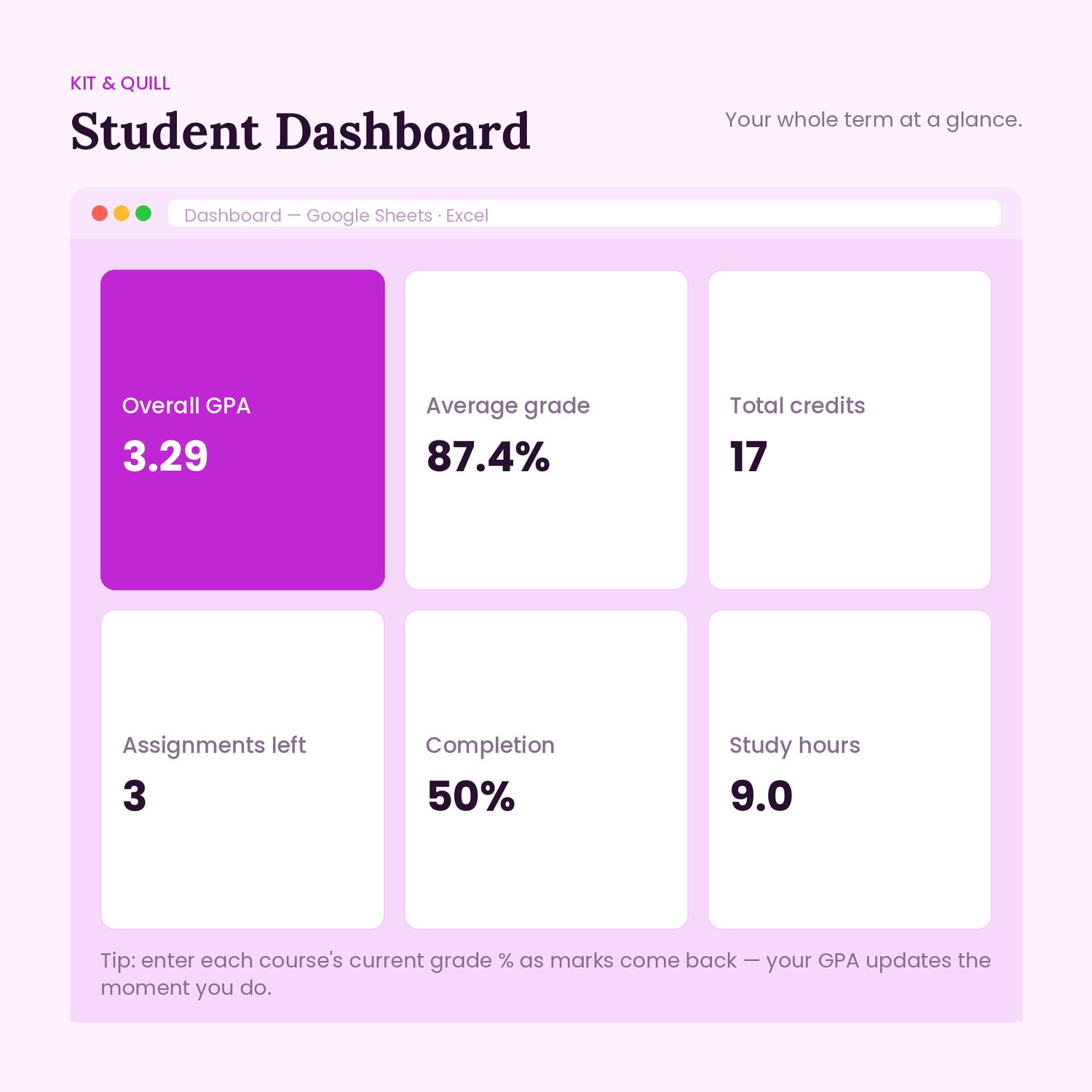
Task: Open the Study hours card
Action: pos(850,769)
